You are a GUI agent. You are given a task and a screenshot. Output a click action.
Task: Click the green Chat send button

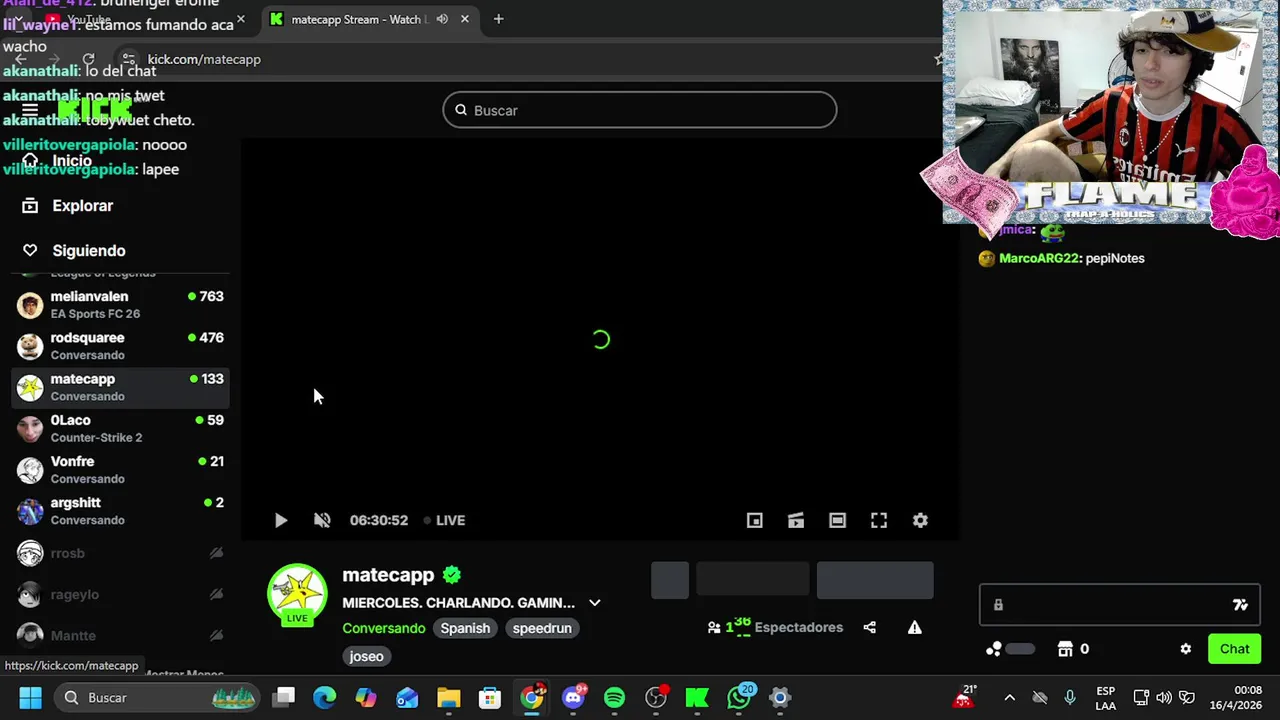pos(1234,649)
